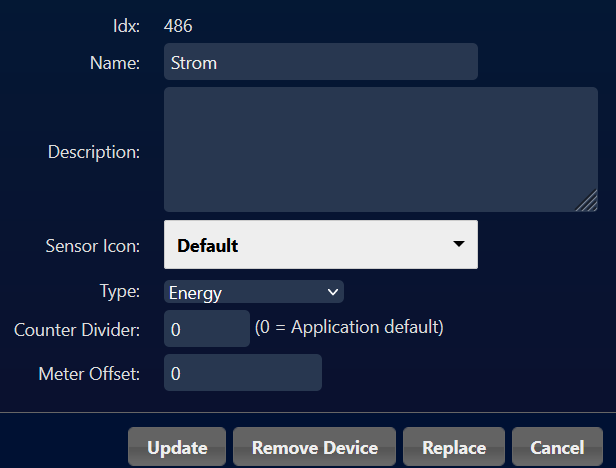
Task: Grab the Description textarea resize handle
Action: (587, 201)
